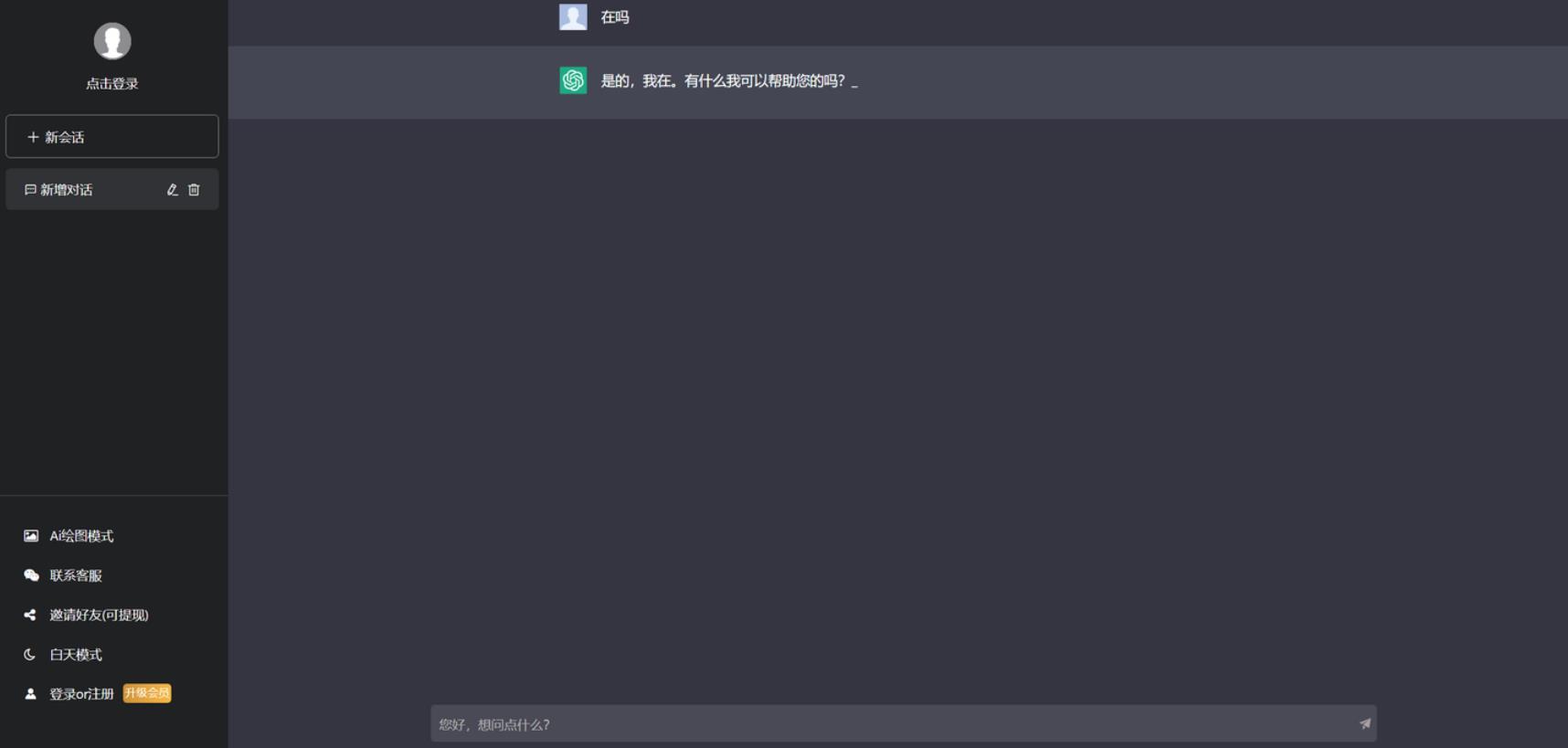Click the moon icon for 白天模式
Viewport: 1568px width, 748px height.
pyautogui.click(x=29, y=655)
